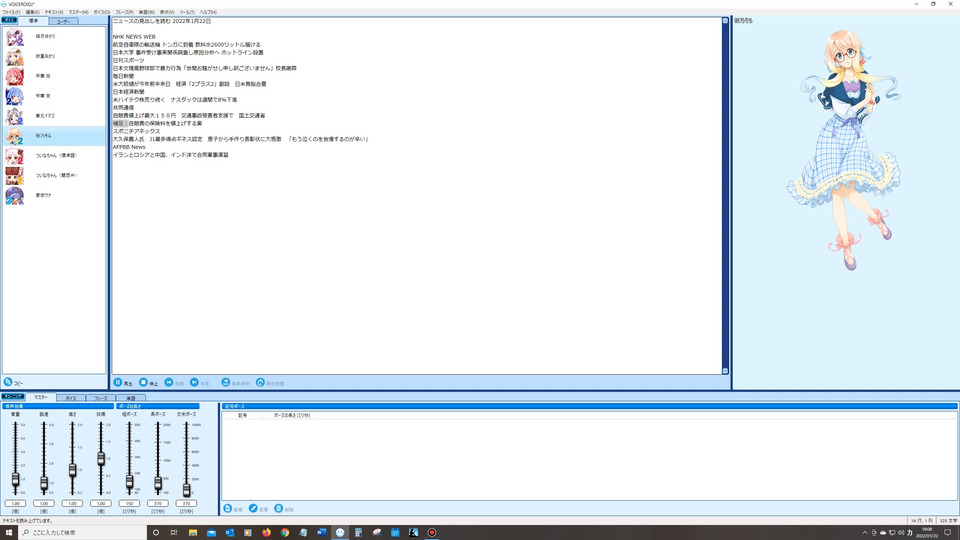Select the 琴葉 茜 voice avatar
Viewport: 960px width, 540px height.
pos(14,77)
